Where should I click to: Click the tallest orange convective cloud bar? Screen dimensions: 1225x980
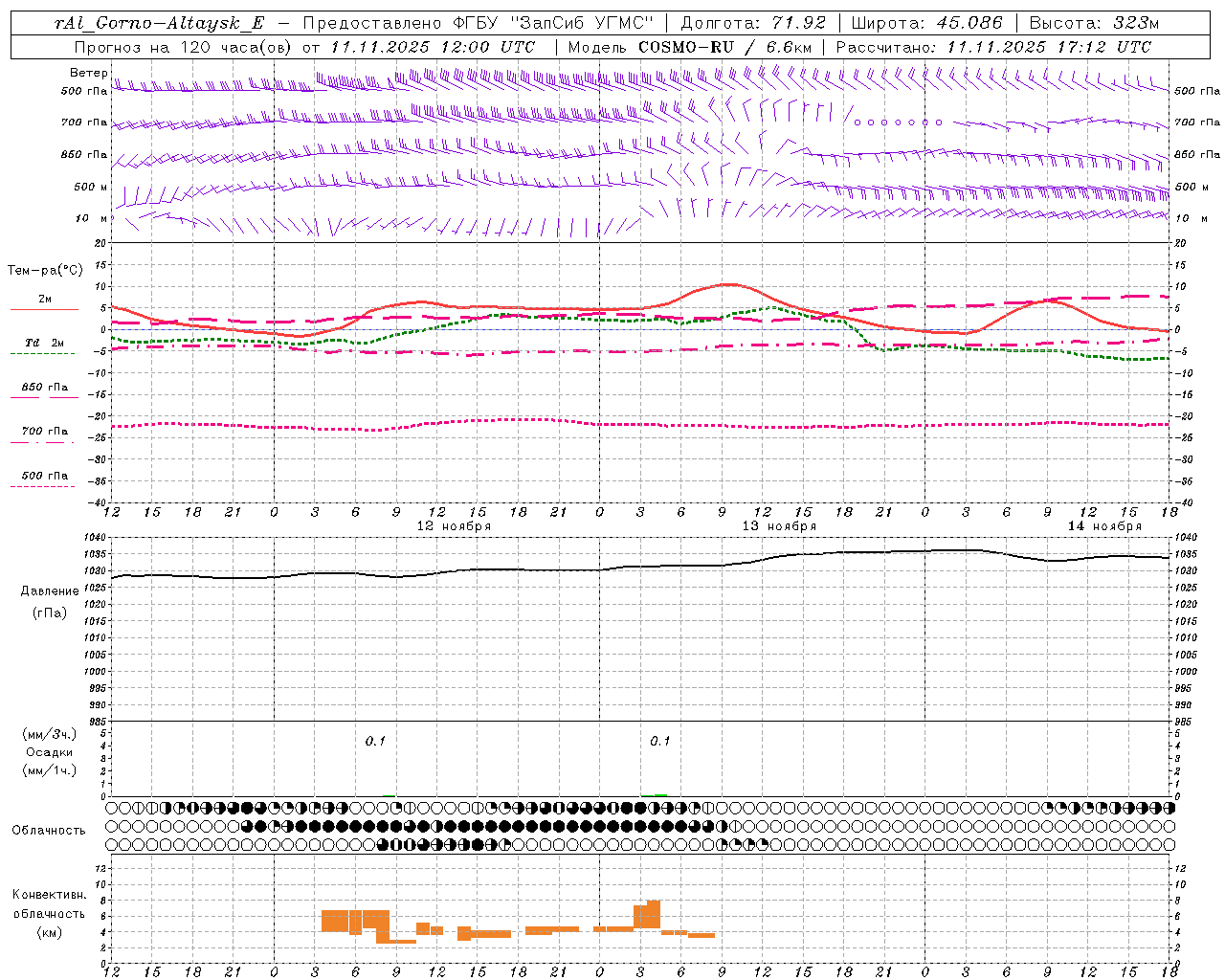pos(654,914)
